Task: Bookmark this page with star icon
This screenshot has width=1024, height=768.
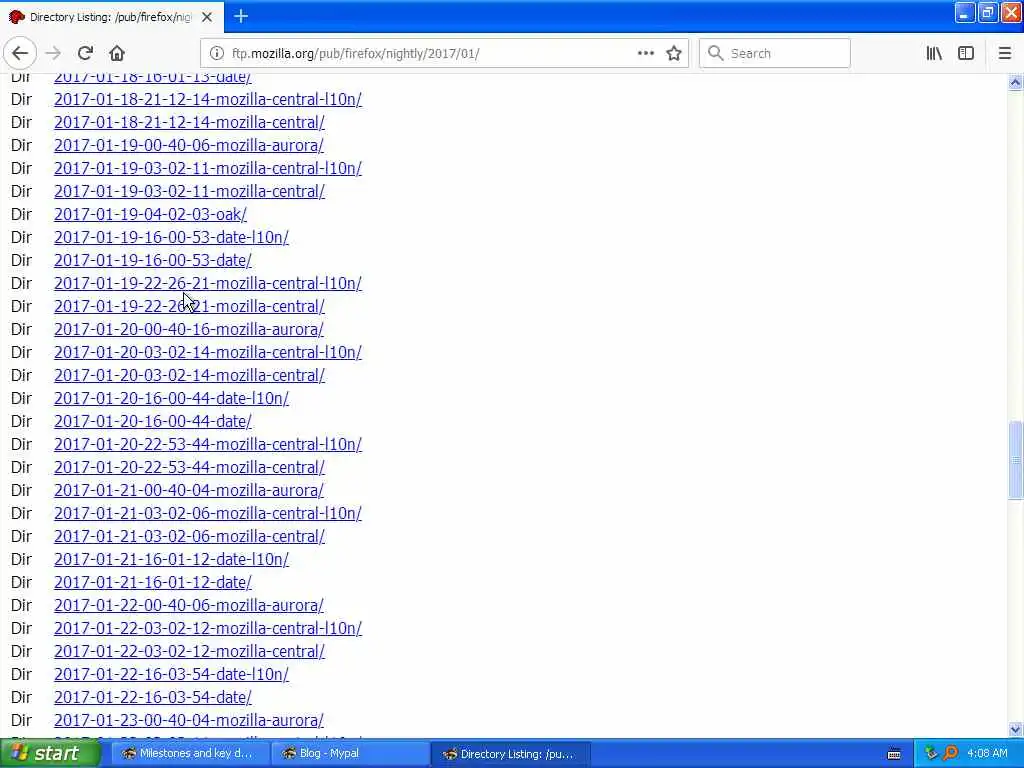Action: [x=674, y=54]
